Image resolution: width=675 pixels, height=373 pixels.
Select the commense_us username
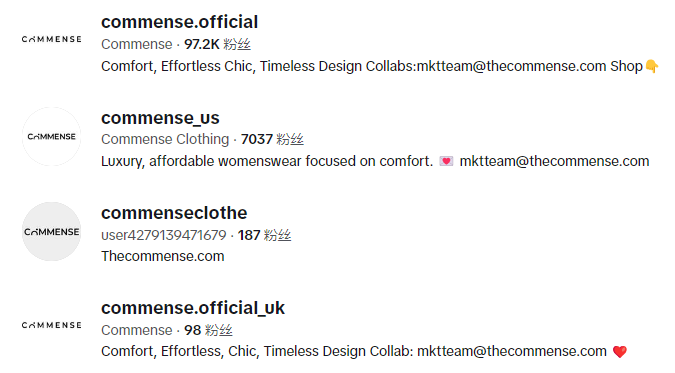(160, 118)
